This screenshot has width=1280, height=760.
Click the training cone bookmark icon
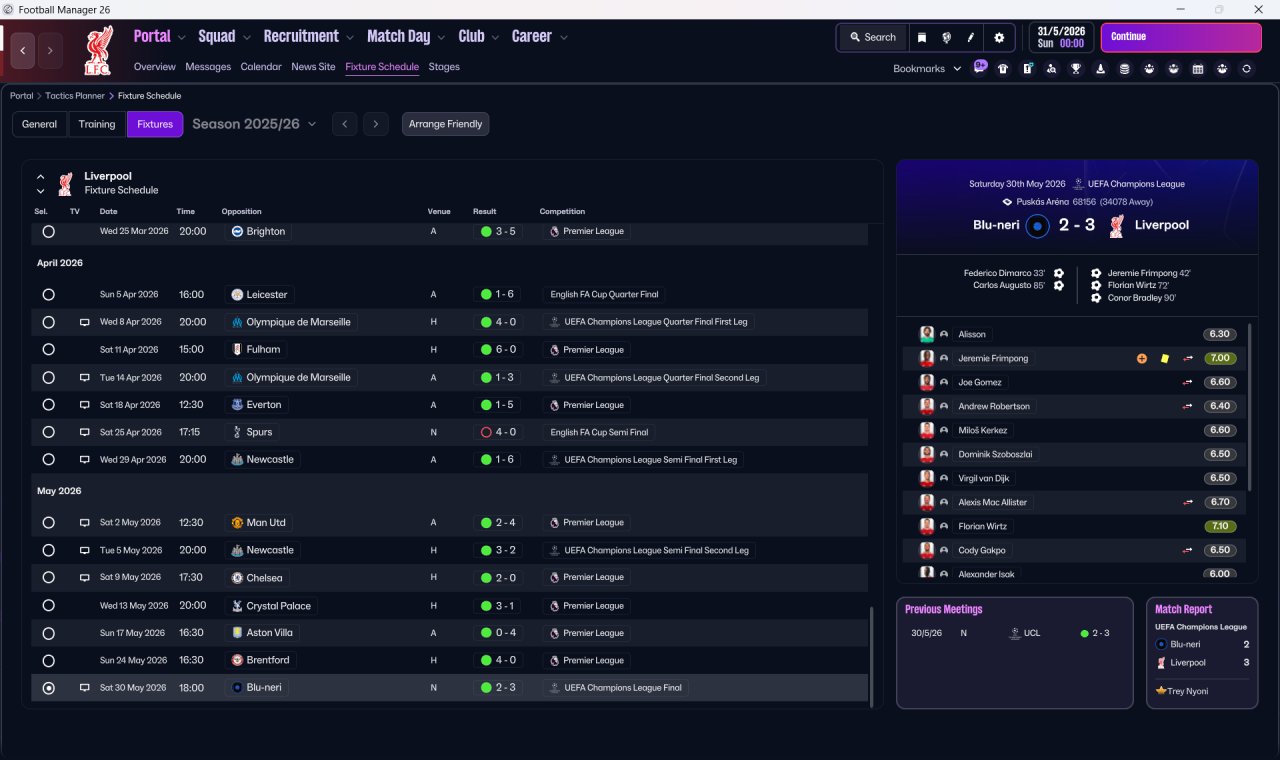[x=1100, y=69]
